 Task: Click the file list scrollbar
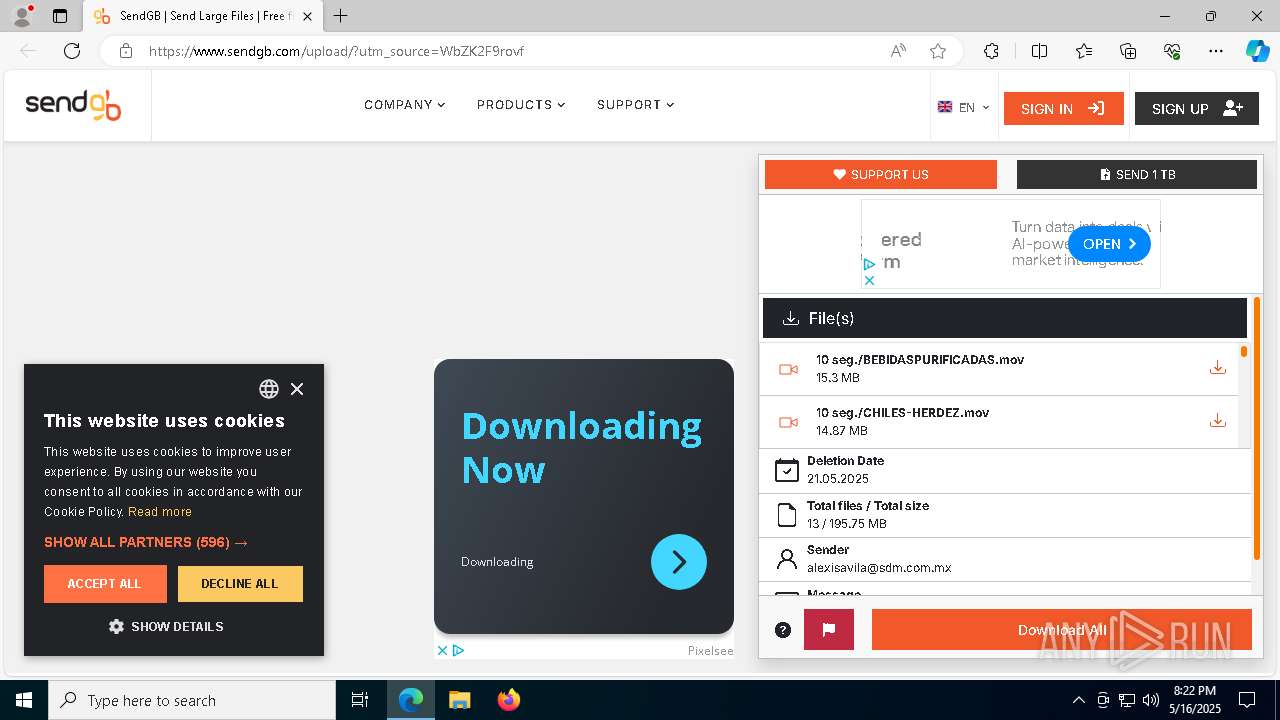[1244, 352]
